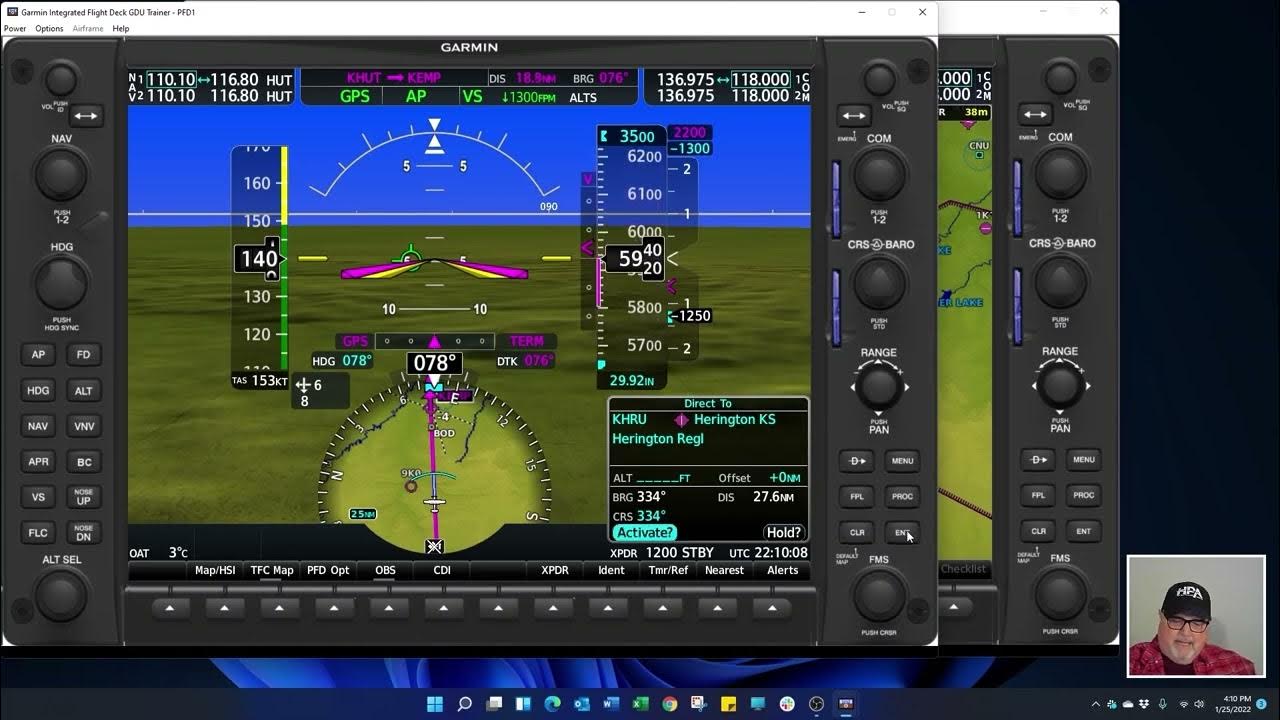Click the arrow softkey beneath Tmr/Ref
This screenshot has height=720, width=1280.
(663, 607)
